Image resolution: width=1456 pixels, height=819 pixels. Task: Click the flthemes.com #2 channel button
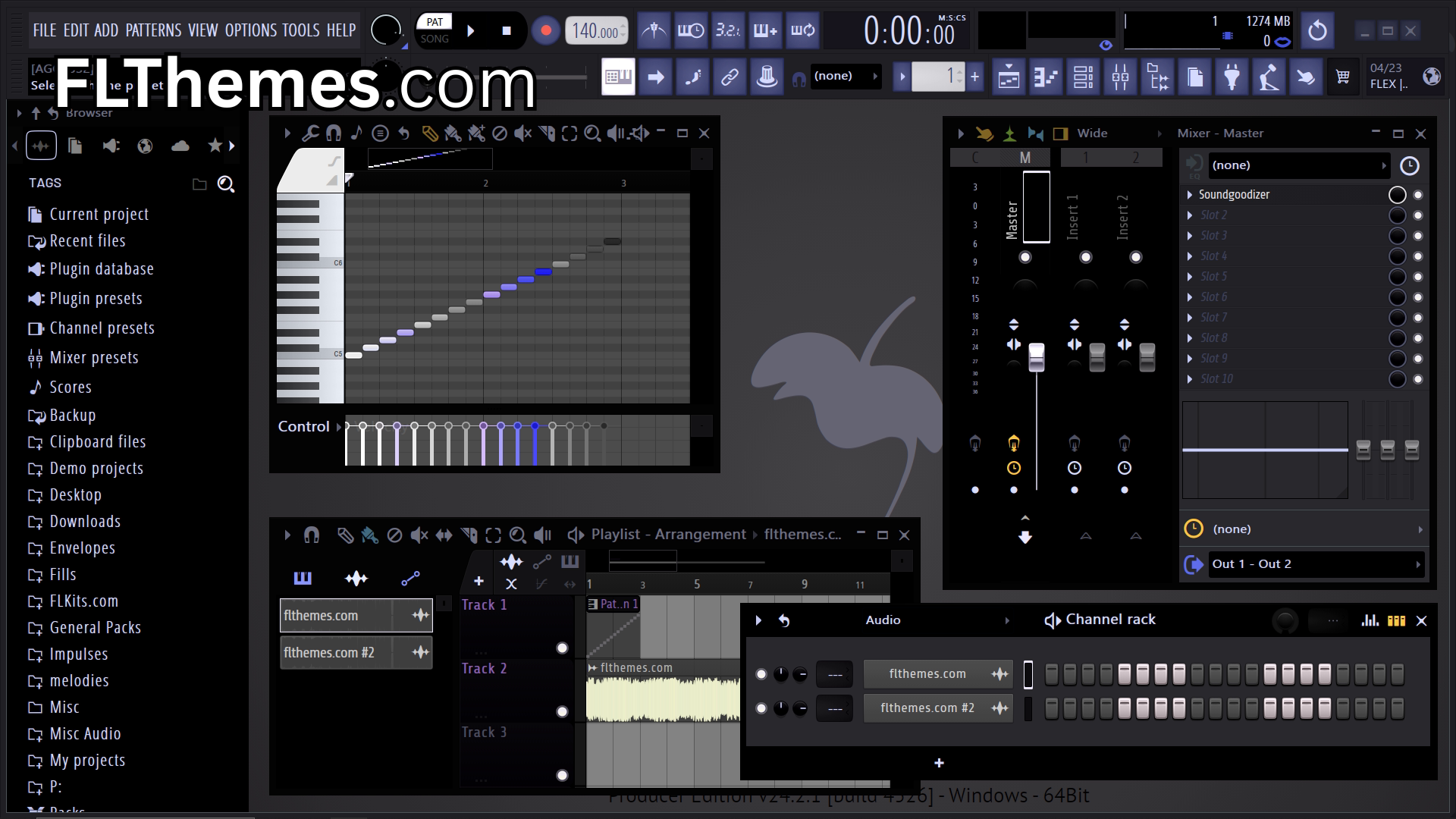(937, 708)
